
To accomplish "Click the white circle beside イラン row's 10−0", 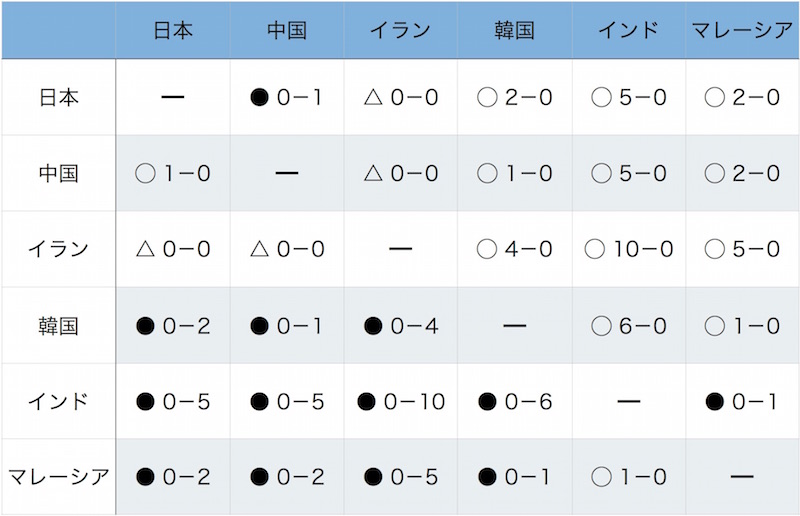I will 595,249.
